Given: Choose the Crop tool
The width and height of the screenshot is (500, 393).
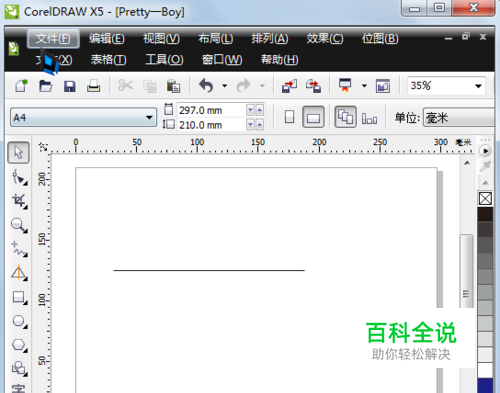Looking at the screenshot, I should click(19, 201).
